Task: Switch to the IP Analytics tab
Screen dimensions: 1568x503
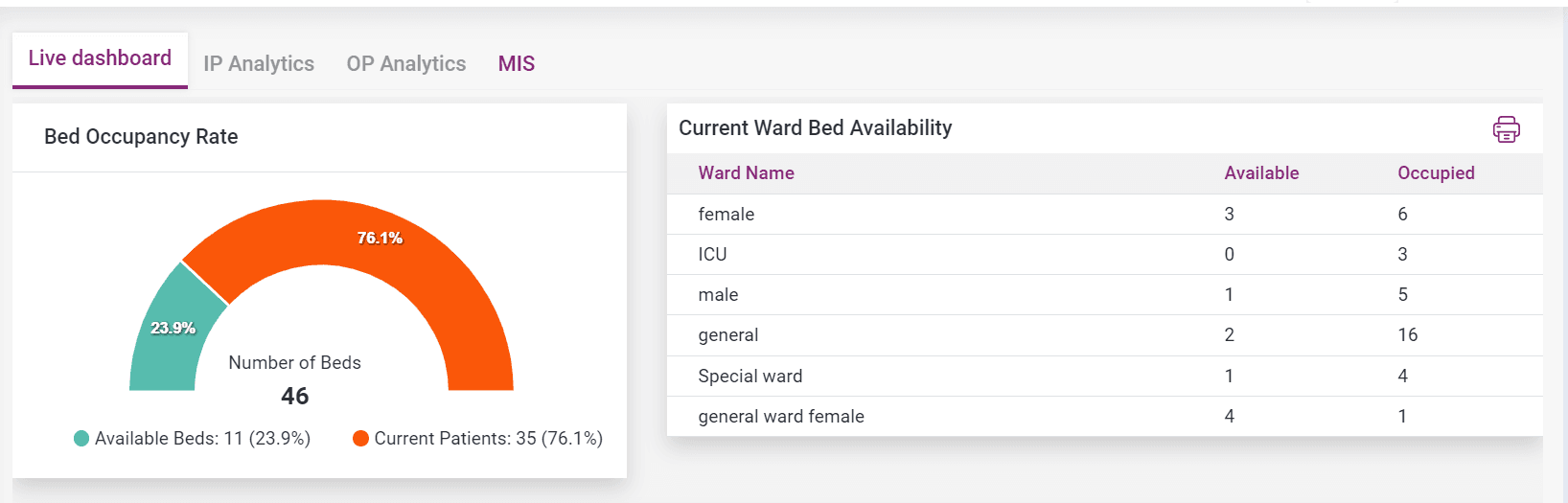Action: tap(259, 64)
